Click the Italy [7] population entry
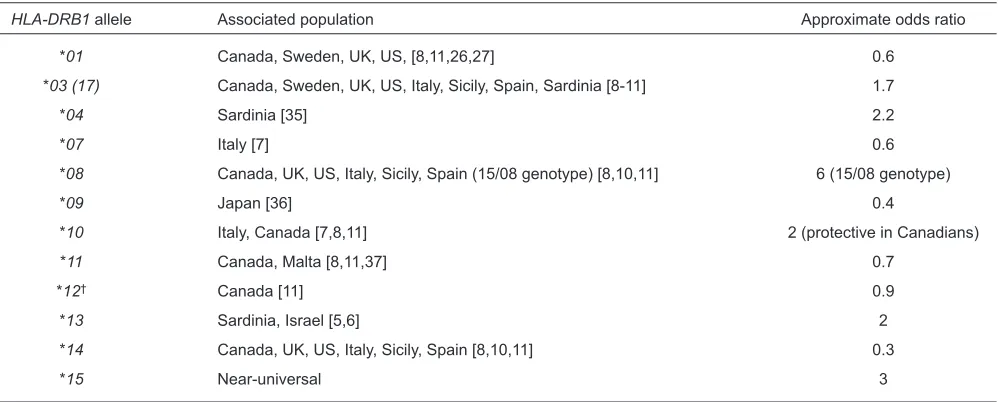The image size is (998, 402). click(x=243, y=145)
